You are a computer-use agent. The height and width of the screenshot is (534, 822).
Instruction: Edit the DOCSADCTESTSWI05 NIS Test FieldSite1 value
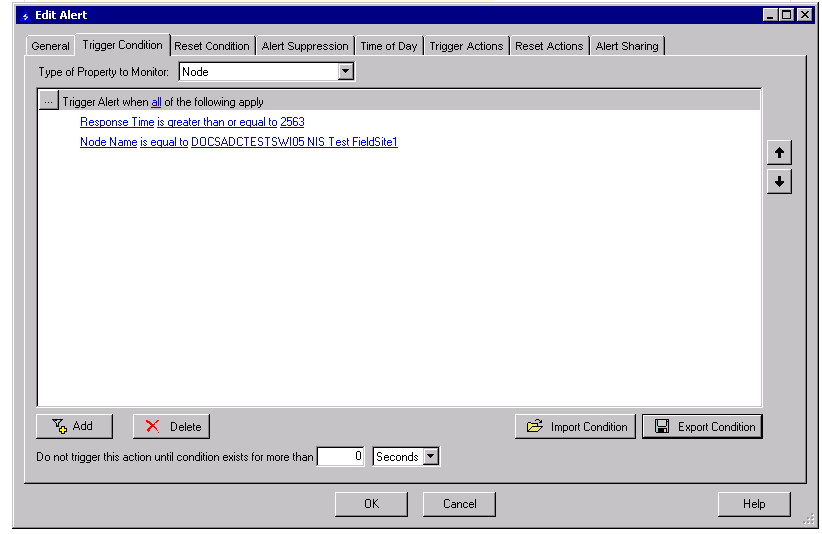294,141
